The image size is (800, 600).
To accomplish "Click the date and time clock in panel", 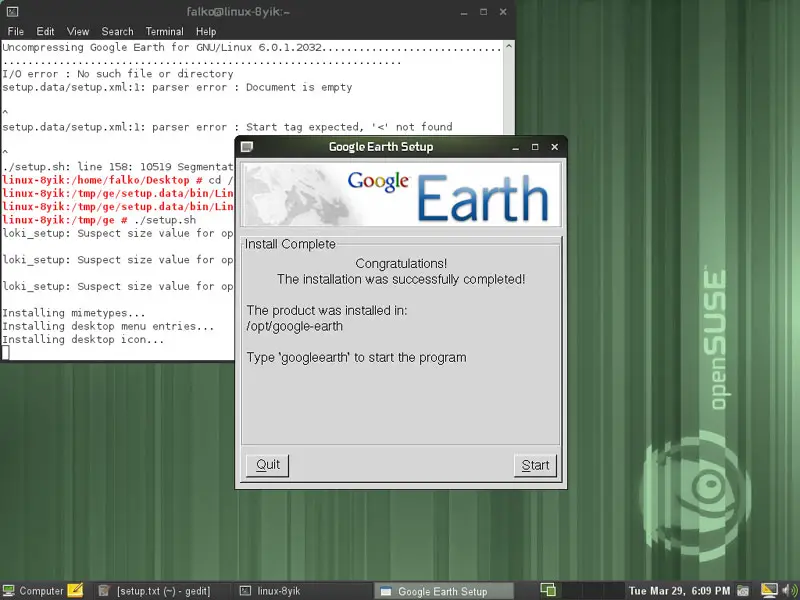I will click(x=679, y=591).
